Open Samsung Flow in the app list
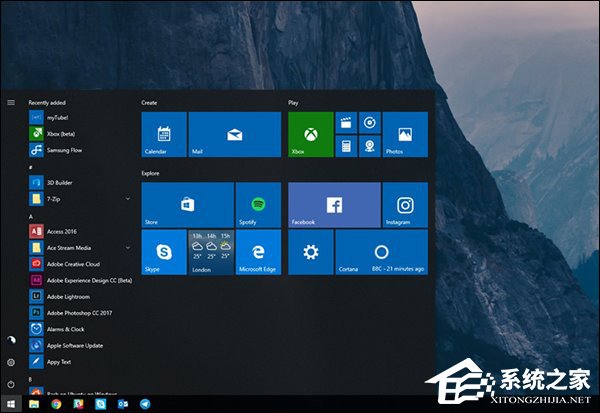 point(80,150)
